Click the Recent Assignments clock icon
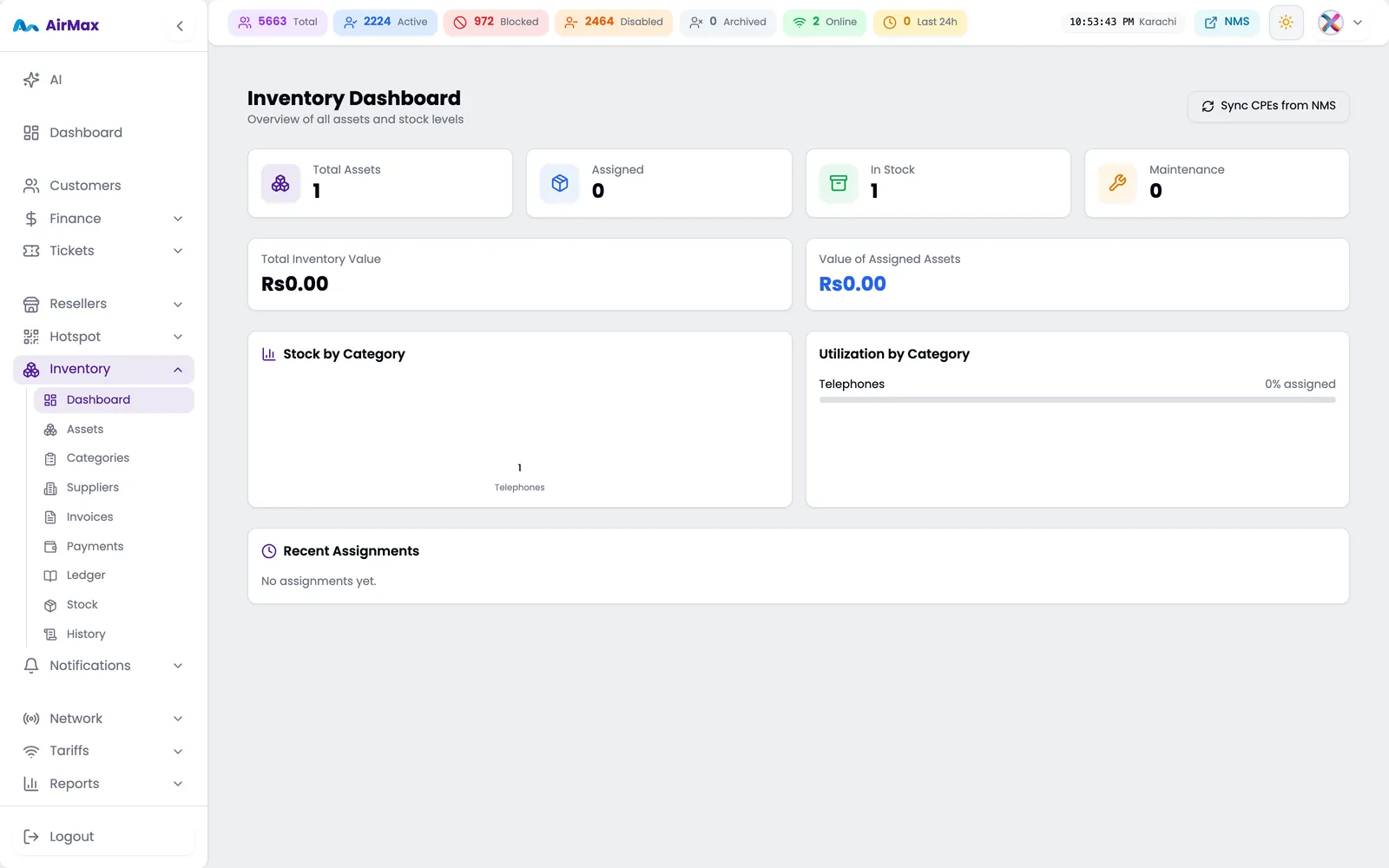The width and height of the screenshot is (1389, 868). pos(269,551)
